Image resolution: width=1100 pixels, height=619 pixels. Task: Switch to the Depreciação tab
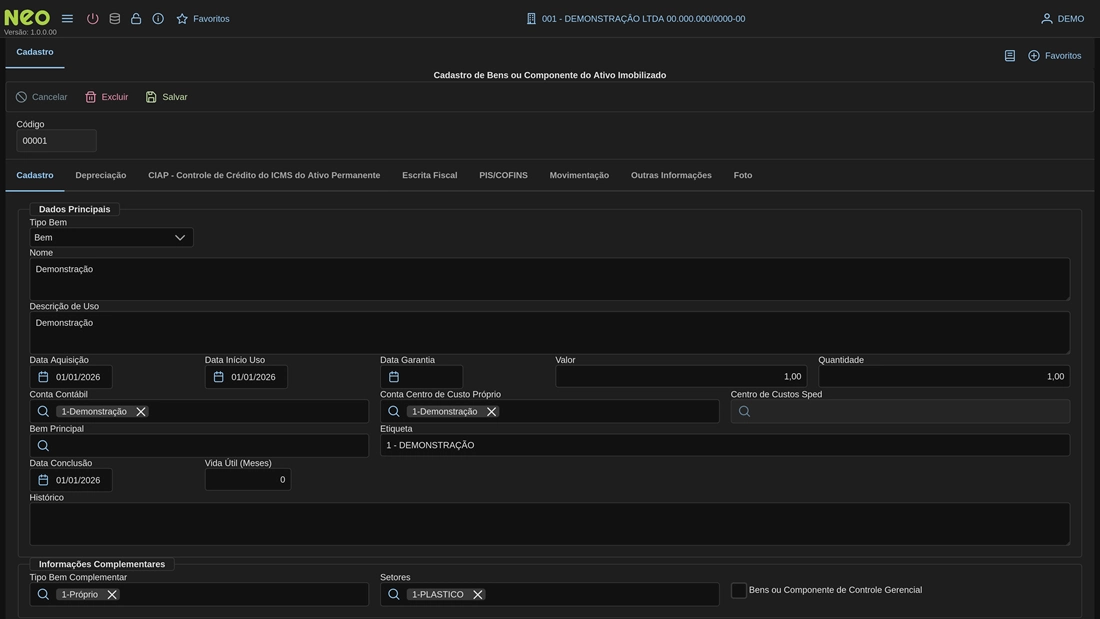(101, 176)
